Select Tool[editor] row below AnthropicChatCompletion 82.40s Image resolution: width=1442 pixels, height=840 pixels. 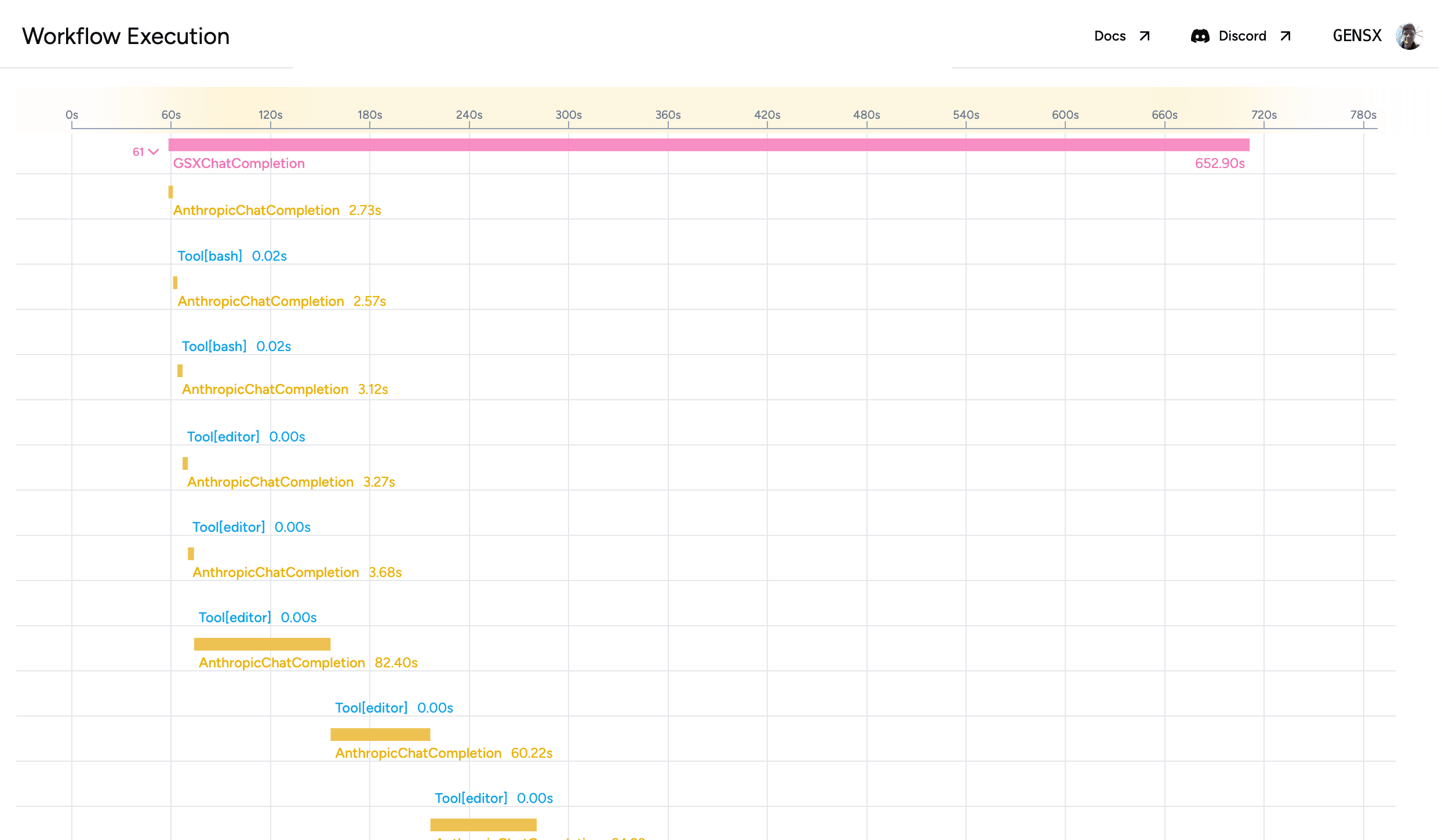(394, 708)
